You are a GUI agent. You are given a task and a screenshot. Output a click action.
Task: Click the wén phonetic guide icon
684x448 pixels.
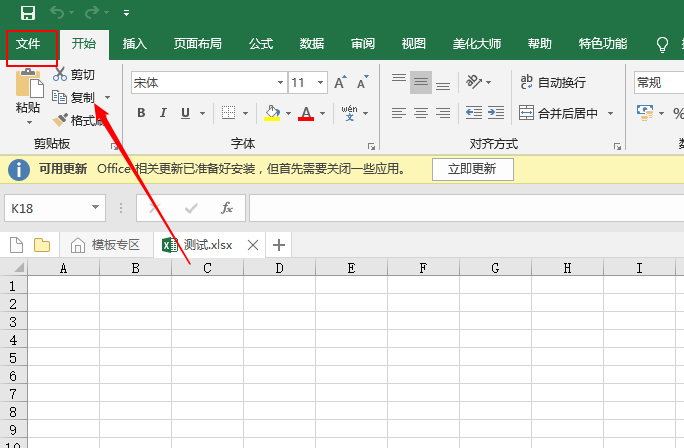[x=349, y=113]
